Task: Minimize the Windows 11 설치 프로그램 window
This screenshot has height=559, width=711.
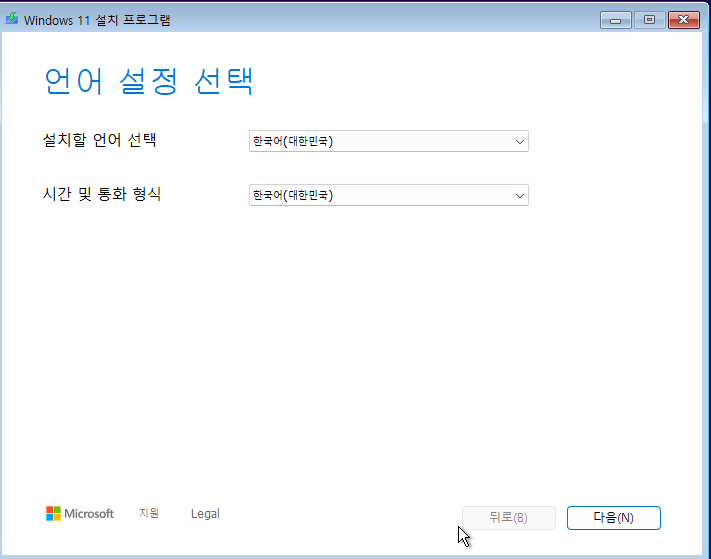Action: (x=615, y=20)
